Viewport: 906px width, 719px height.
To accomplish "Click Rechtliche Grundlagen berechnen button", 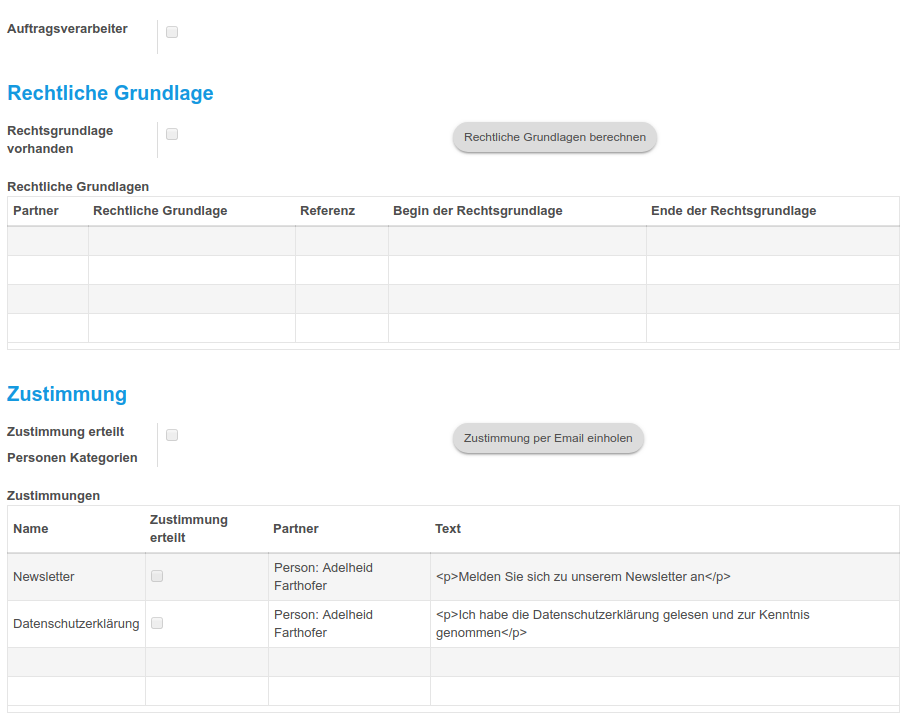I will point(555,138).
